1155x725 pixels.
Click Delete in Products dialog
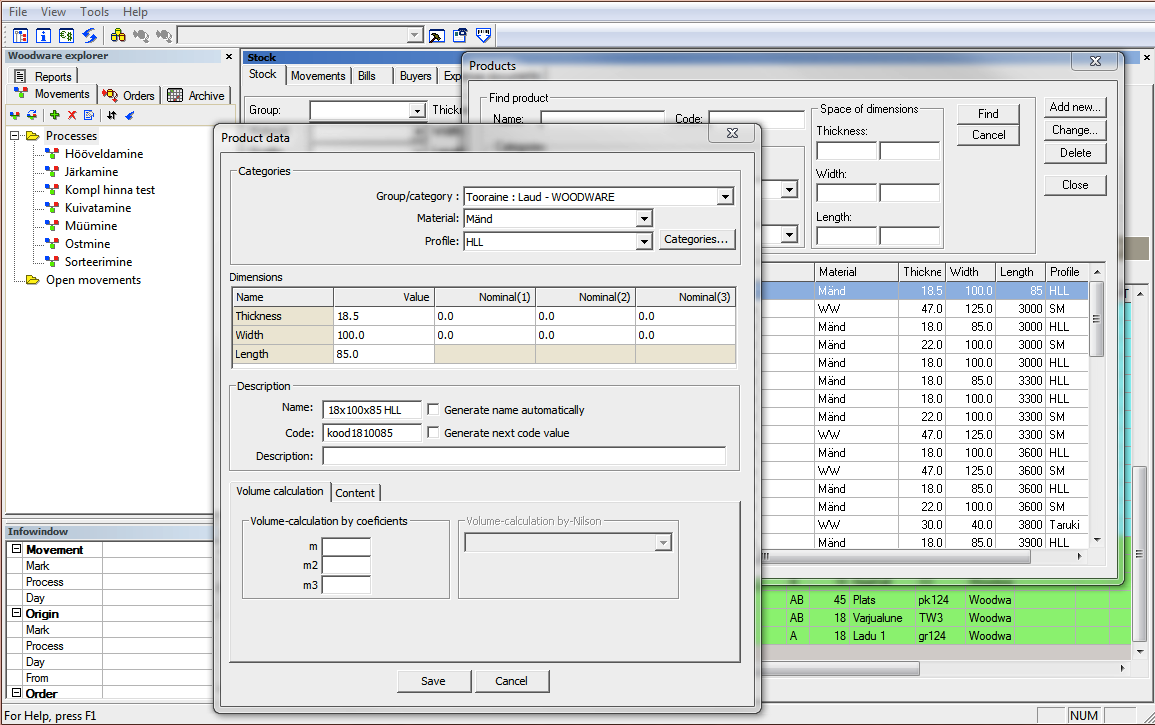point(1075,153)
